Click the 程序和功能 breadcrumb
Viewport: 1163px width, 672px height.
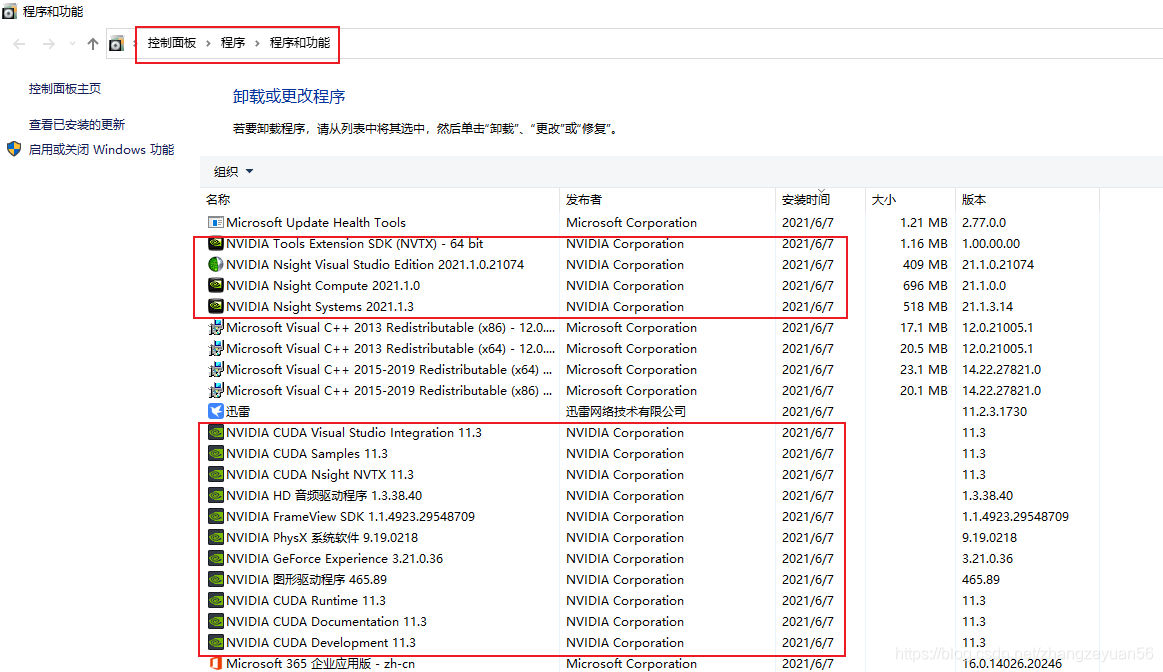click(x=300, y=43)
